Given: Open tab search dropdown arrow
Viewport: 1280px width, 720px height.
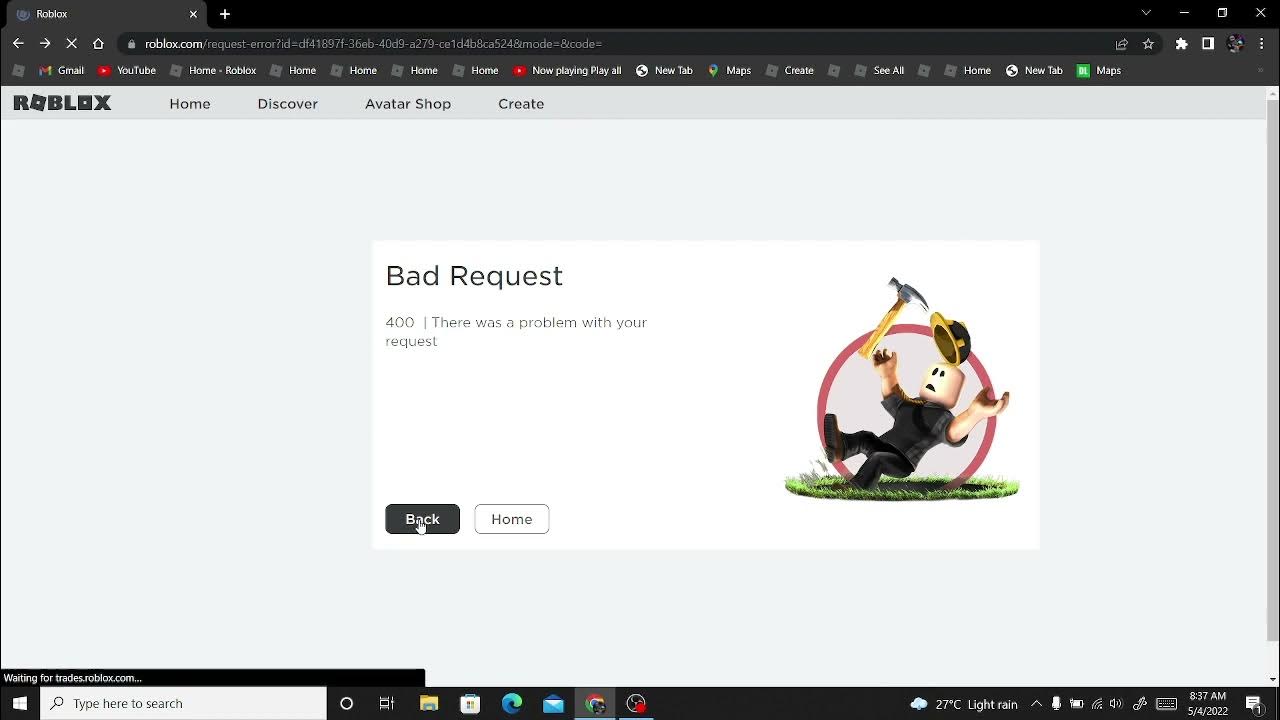Looking at the screenshot, I should pos(1146,13).
